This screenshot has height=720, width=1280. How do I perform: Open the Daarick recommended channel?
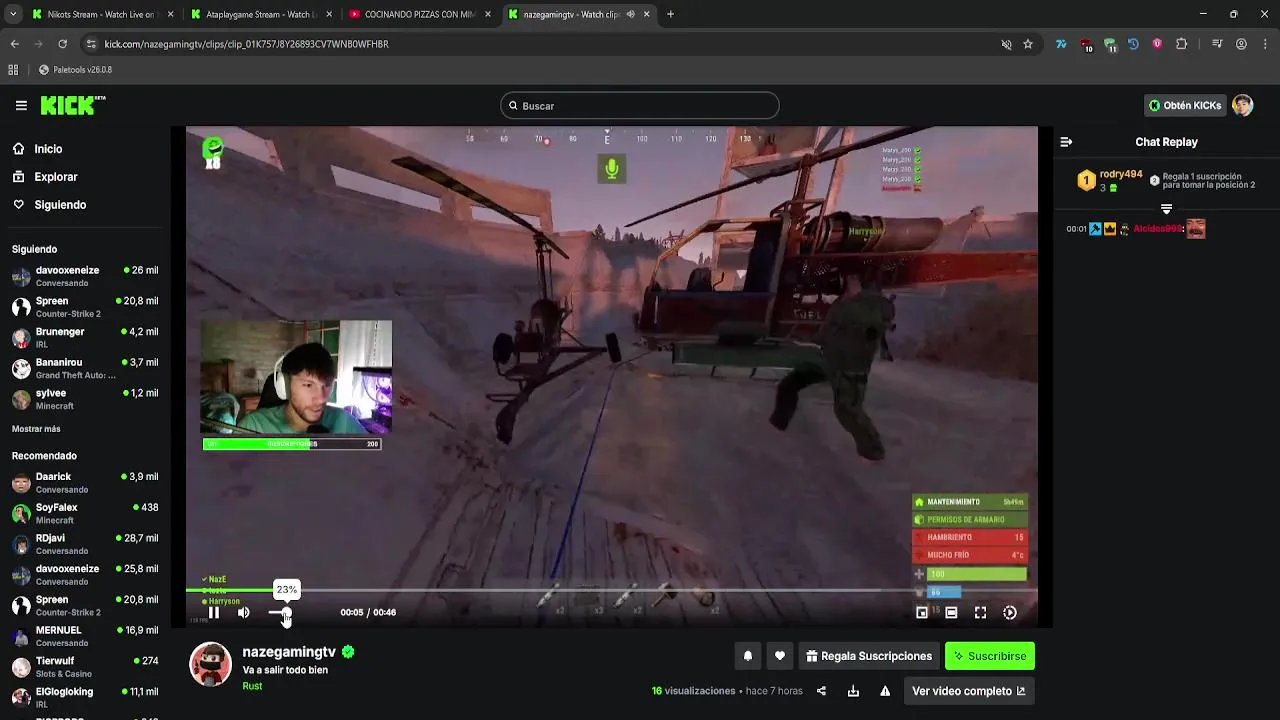coord(85,483)
